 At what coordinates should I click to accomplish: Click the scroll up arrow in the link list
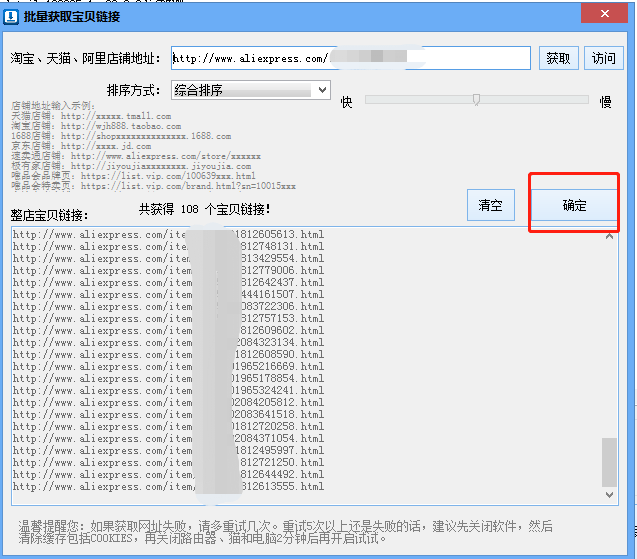tap(609, 237)
